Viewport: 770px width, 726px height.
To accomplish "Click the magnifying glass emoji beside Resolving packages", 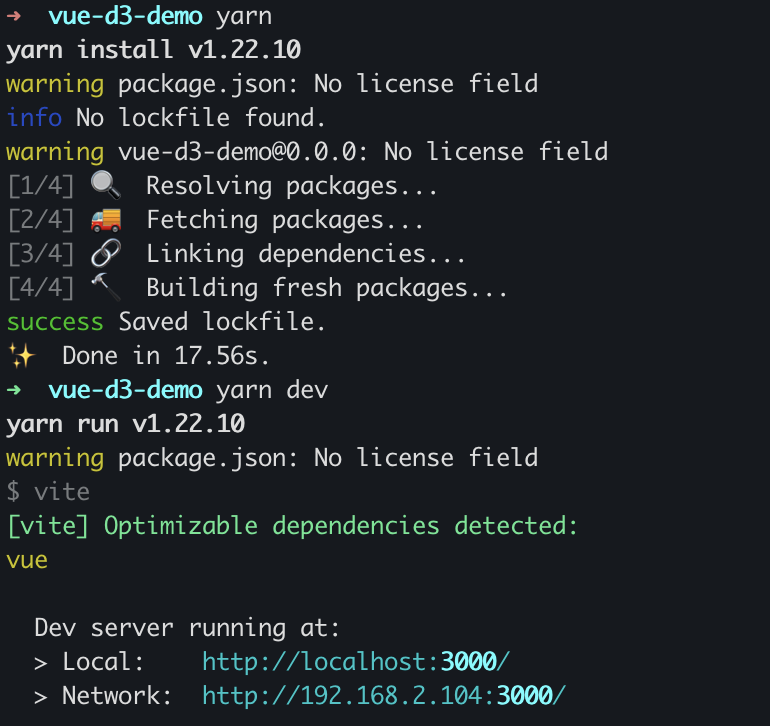I will 106,186.
